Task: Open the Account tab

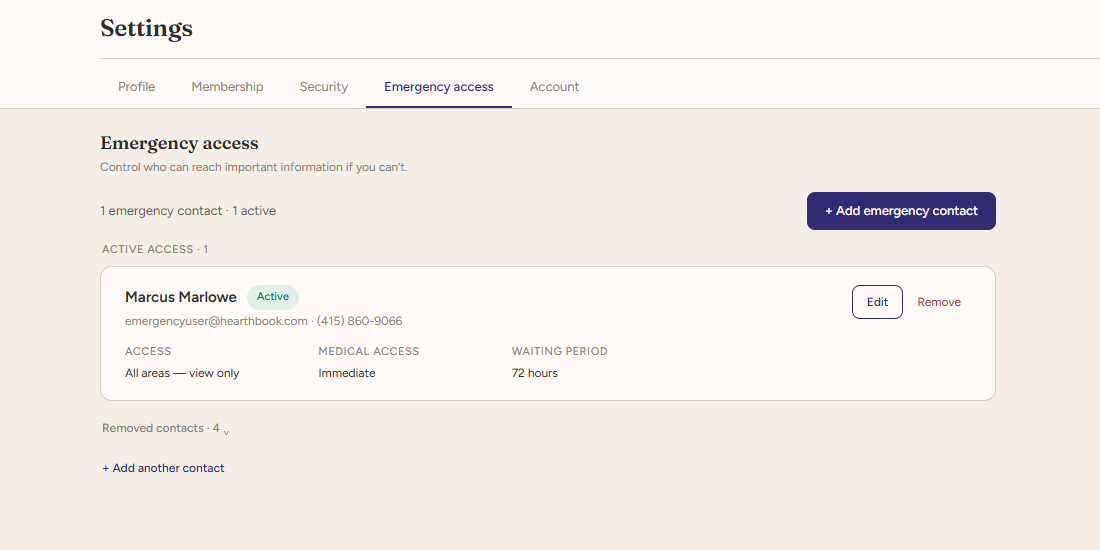Action: 554,87
